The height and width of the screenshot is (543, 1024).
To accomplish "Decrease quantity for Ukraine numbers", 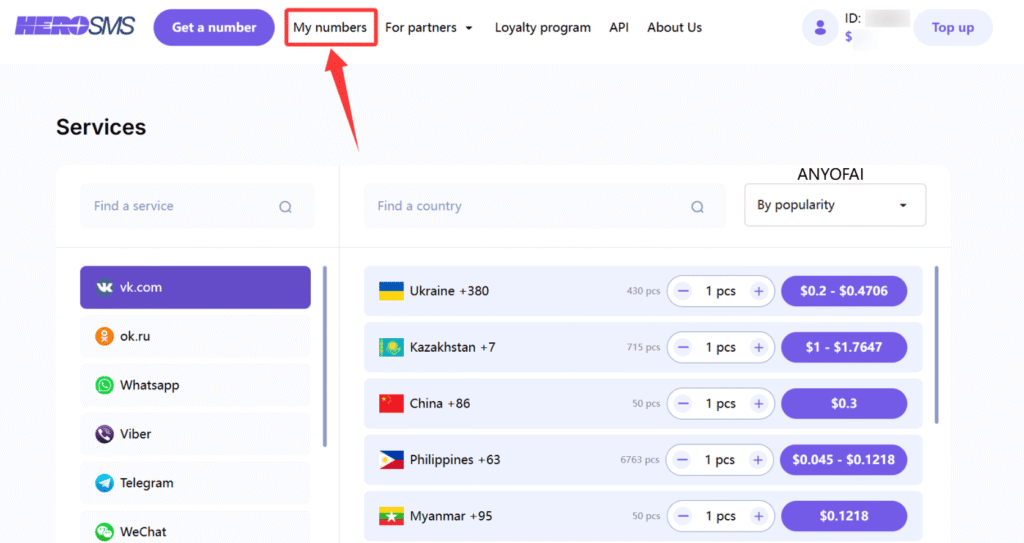I will click(683, 291).
